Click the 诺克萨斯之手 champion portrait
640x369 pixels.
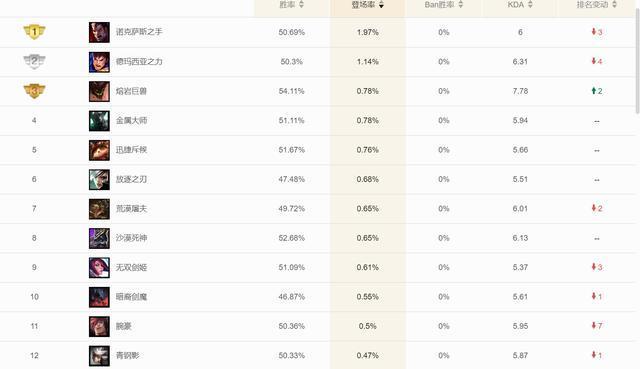point(99,32)
